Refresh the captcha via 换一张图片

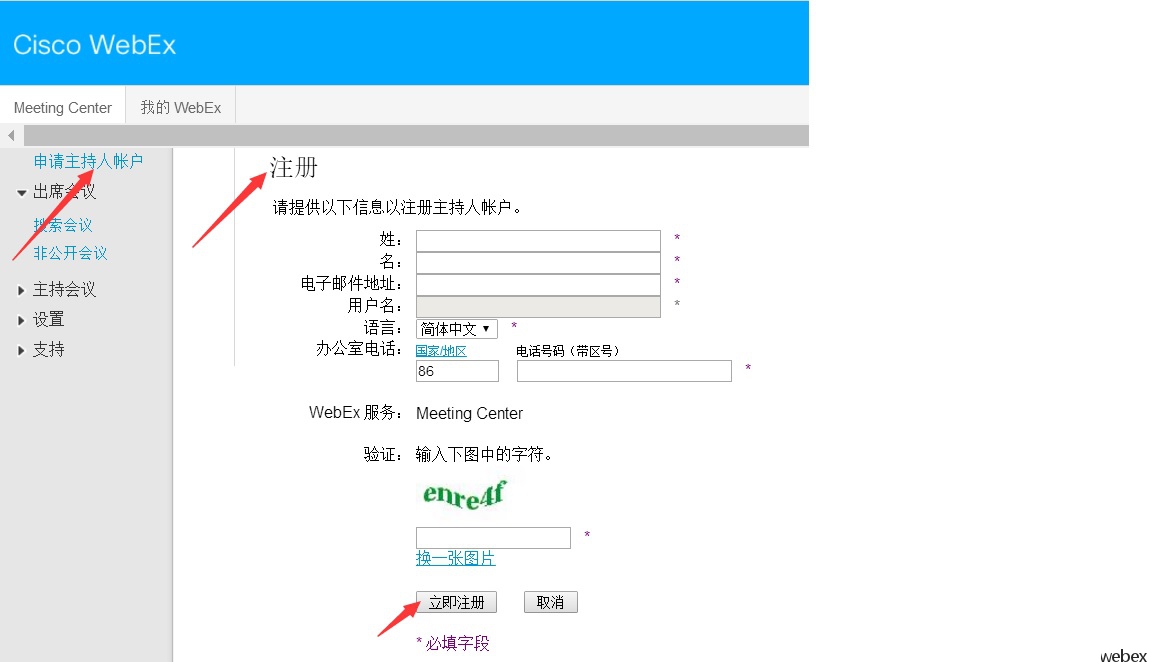point(456,558)
